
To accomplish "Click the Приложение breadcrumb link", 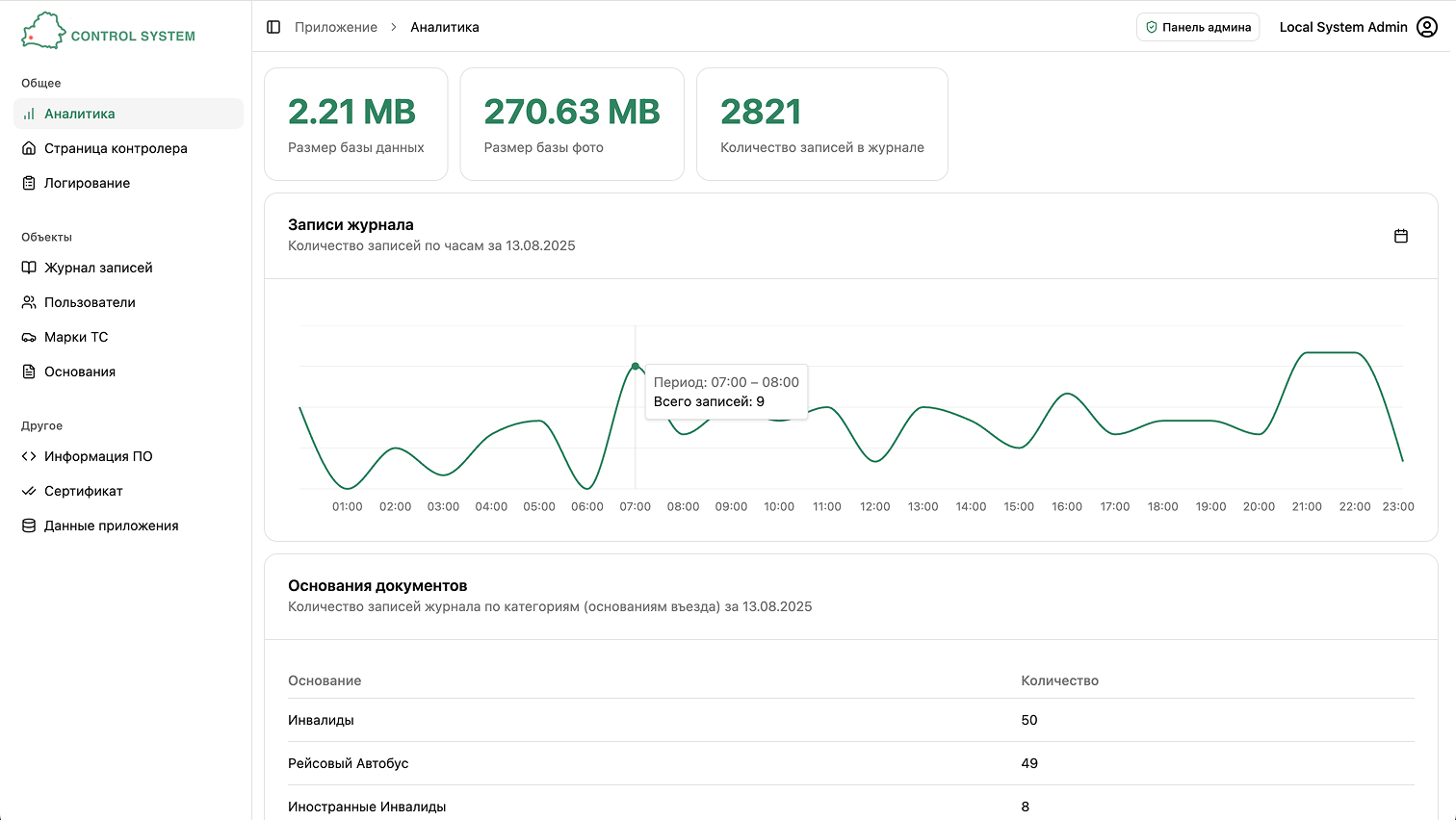I will pos(336,27).
